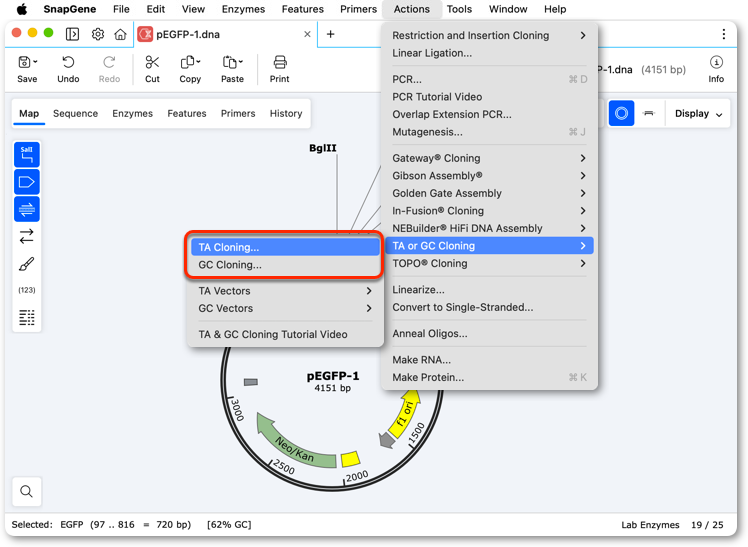Expand Gibson Assembly submenu

489,175
